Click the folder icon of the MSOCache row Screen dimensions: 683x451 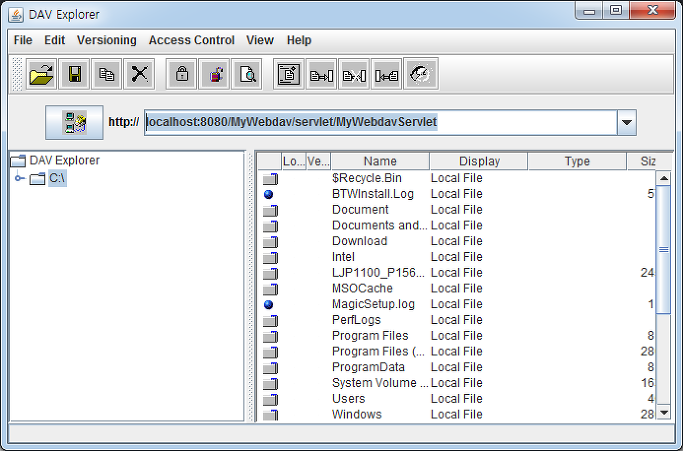click(270, 289)
